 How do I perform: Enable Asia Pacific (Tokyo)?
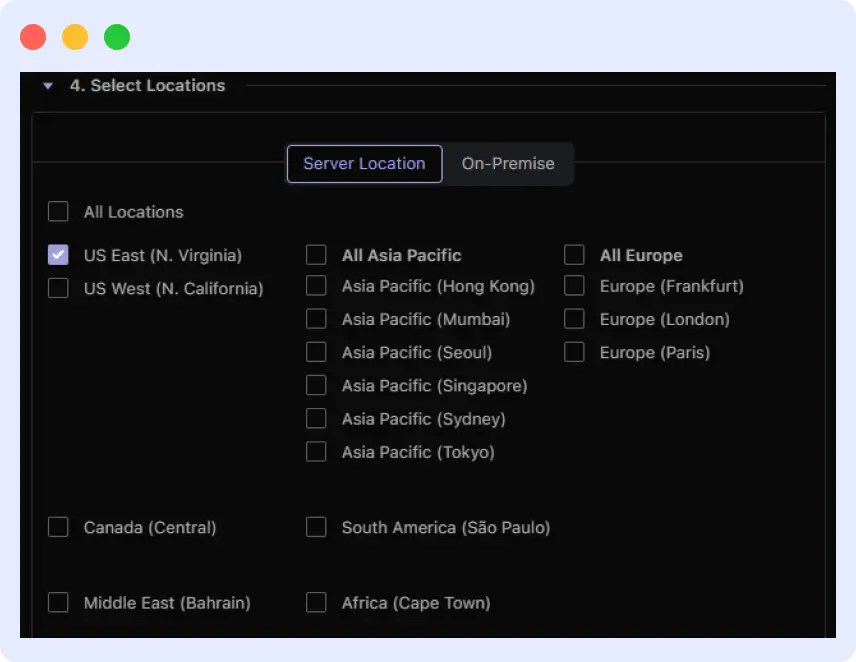(316, 451)
